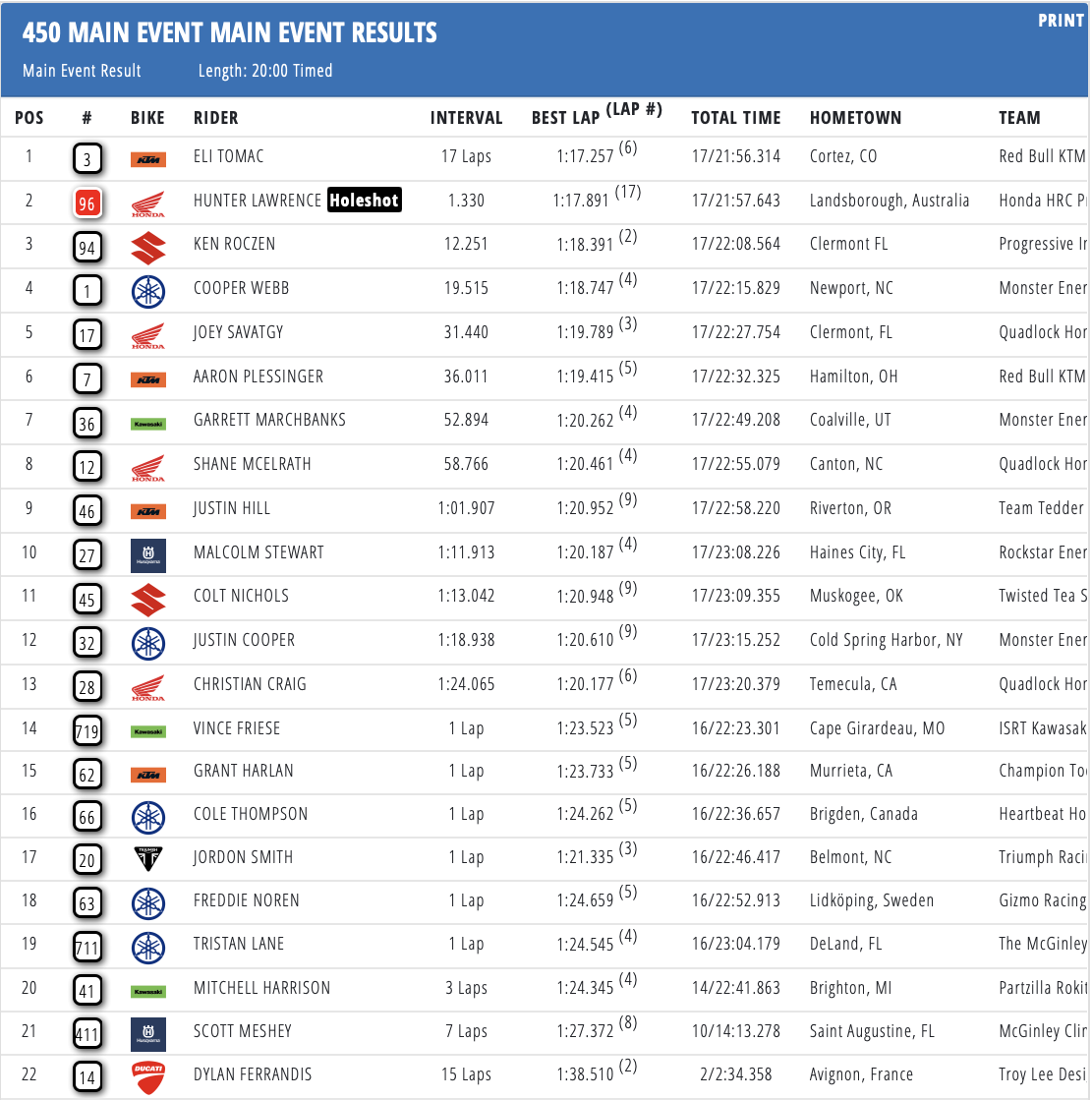The image size is (1092, 1100).
Task: Click the number 719 badge for Vince Friese
Action: (87, 730)
